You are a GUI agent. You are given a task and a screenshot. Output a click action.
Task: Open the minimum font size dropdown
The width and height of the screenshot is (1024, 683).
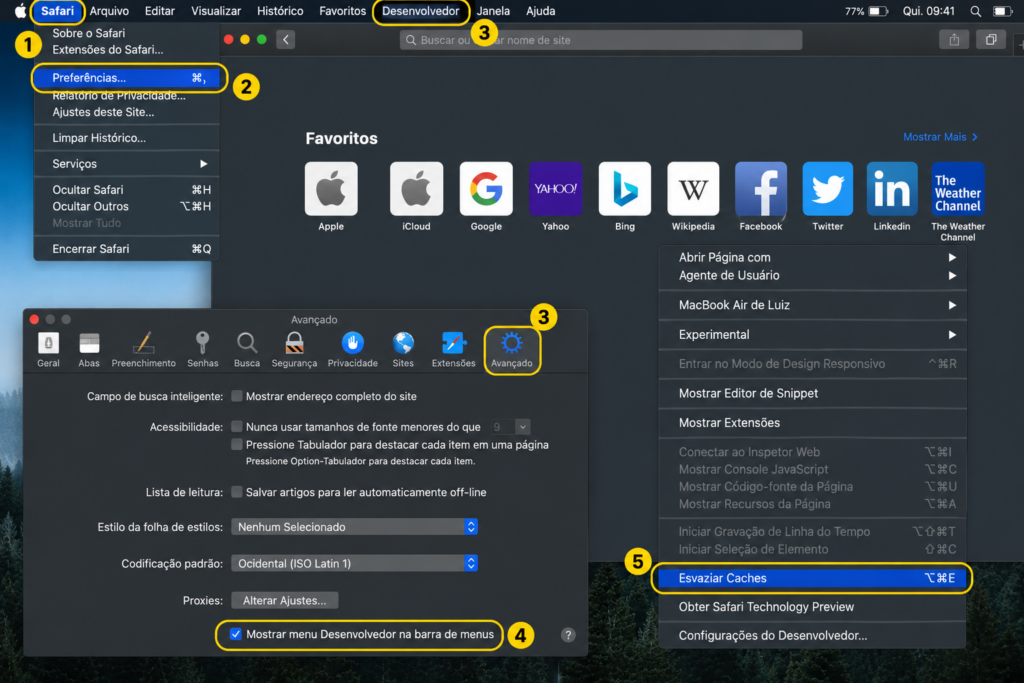(510, 427)
